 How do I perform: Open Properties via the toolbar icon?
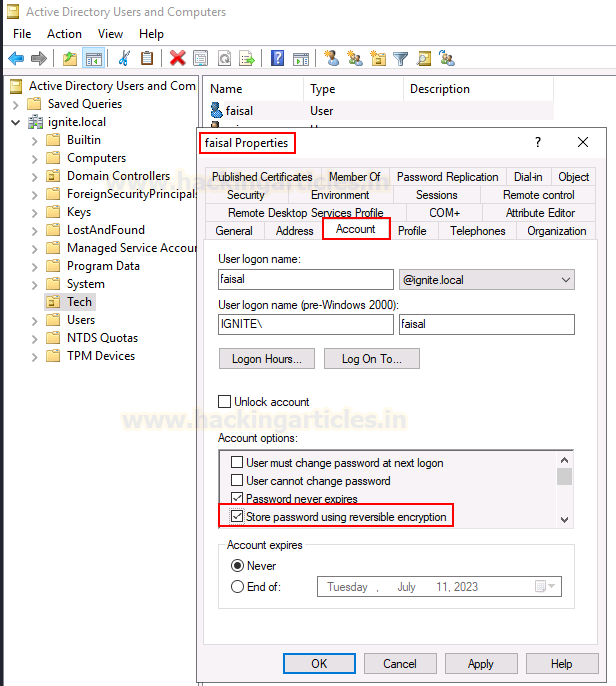(x=200, y=58)
